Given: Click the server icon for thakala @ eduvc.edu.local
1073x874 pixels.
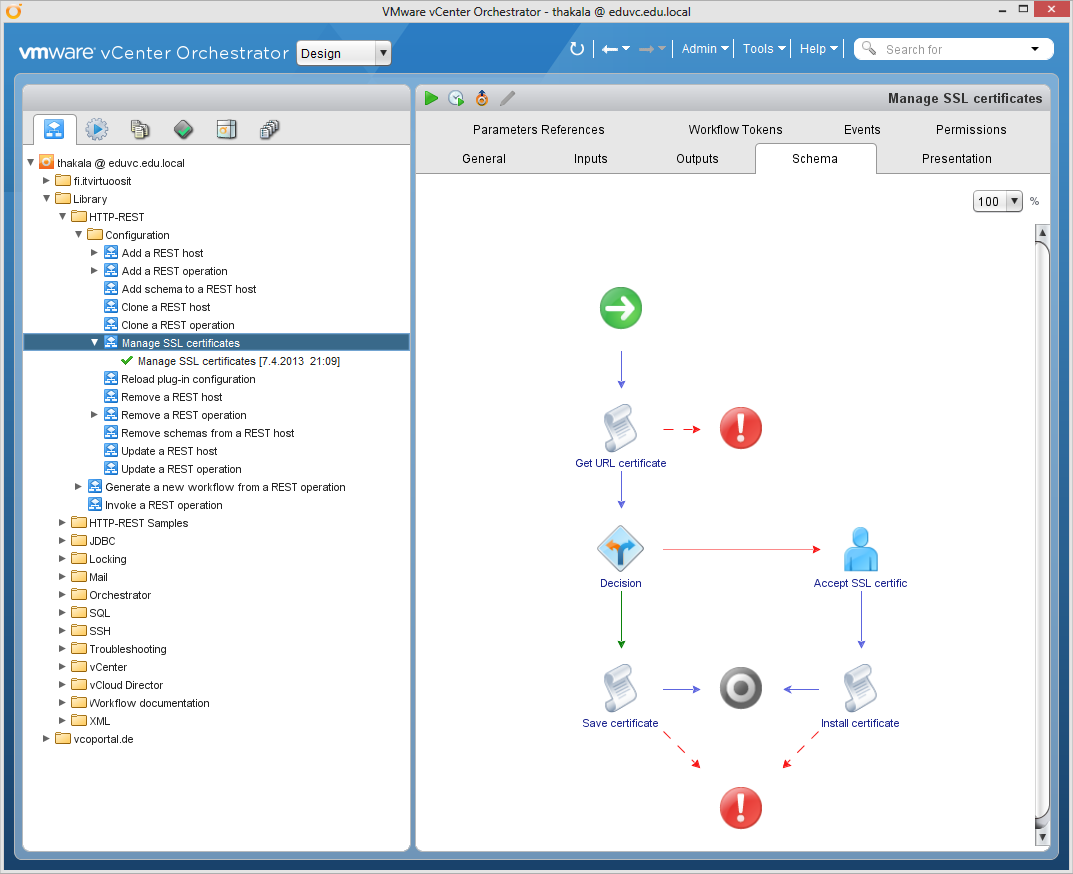Looking at the screenshot, I should 47,162.
